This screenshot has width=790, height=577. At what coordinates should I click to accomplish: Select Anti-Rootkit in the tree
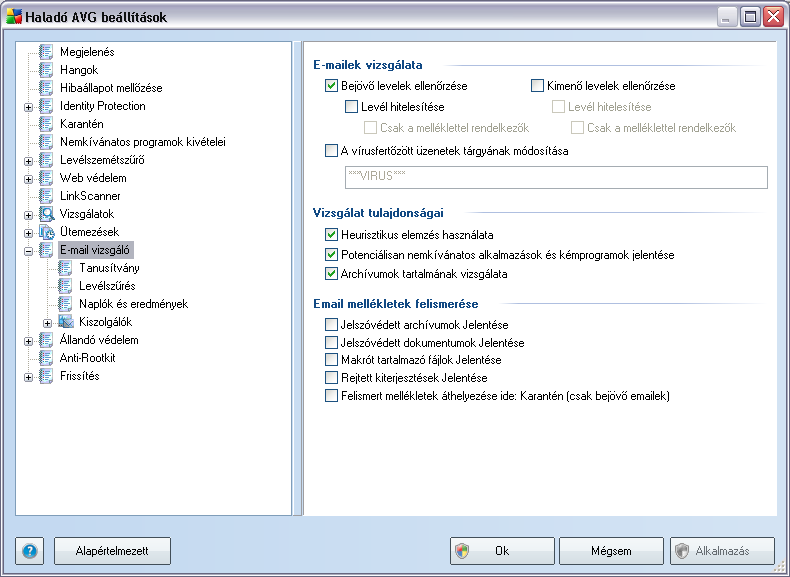pos(88,358)
